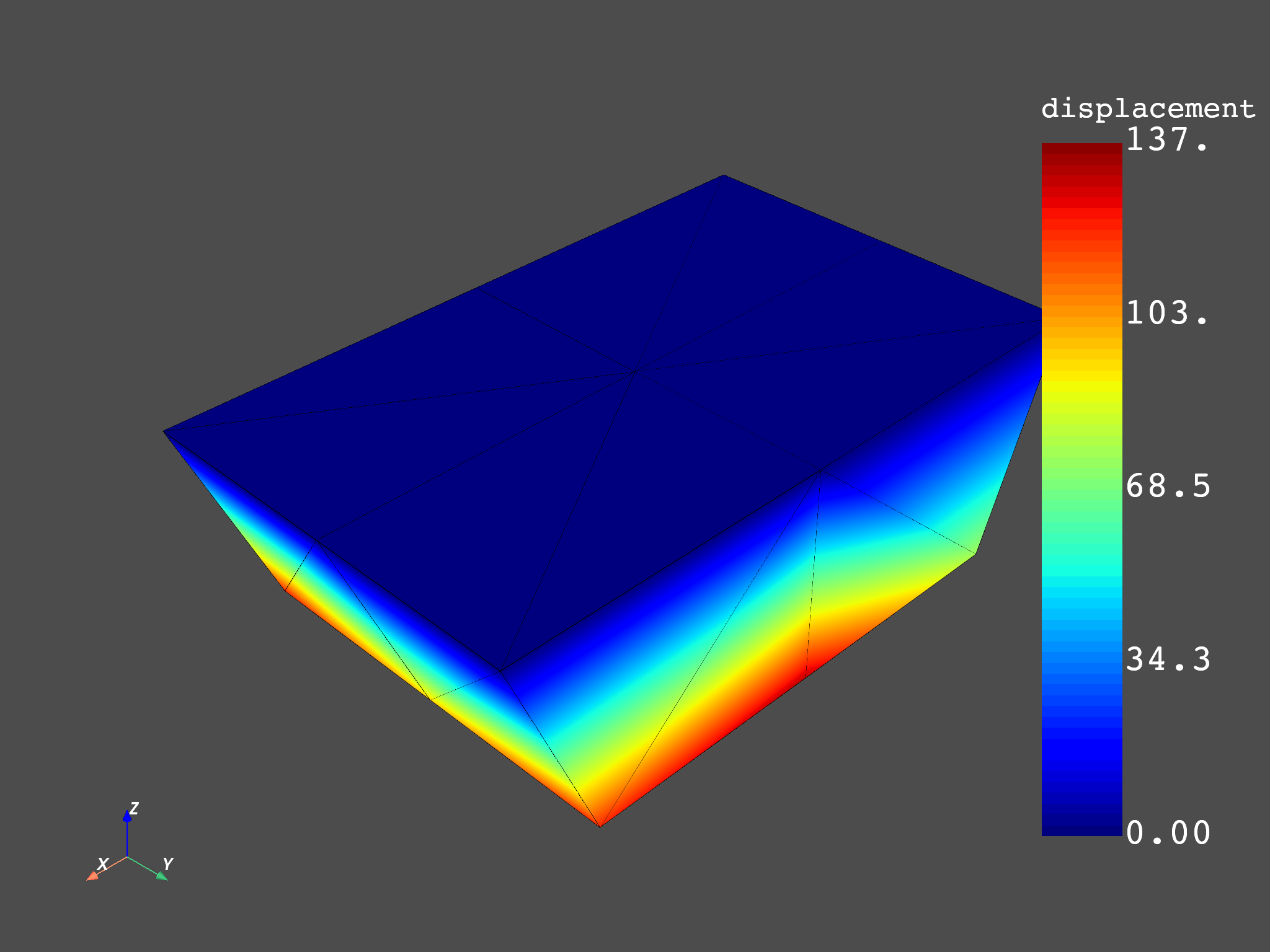Click the '137.' maximum value label
The image size is (1270, 952).
point(1167,139)
